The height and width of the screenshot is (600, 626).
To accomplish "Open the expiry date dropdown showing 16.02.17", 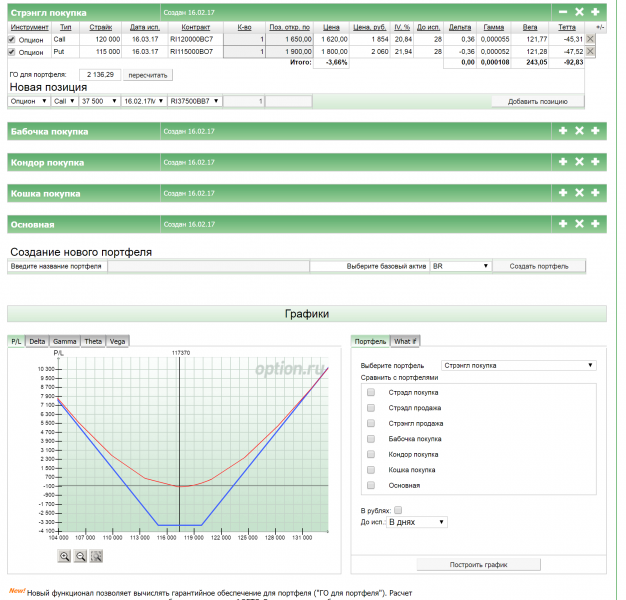I will click(144, 101).
